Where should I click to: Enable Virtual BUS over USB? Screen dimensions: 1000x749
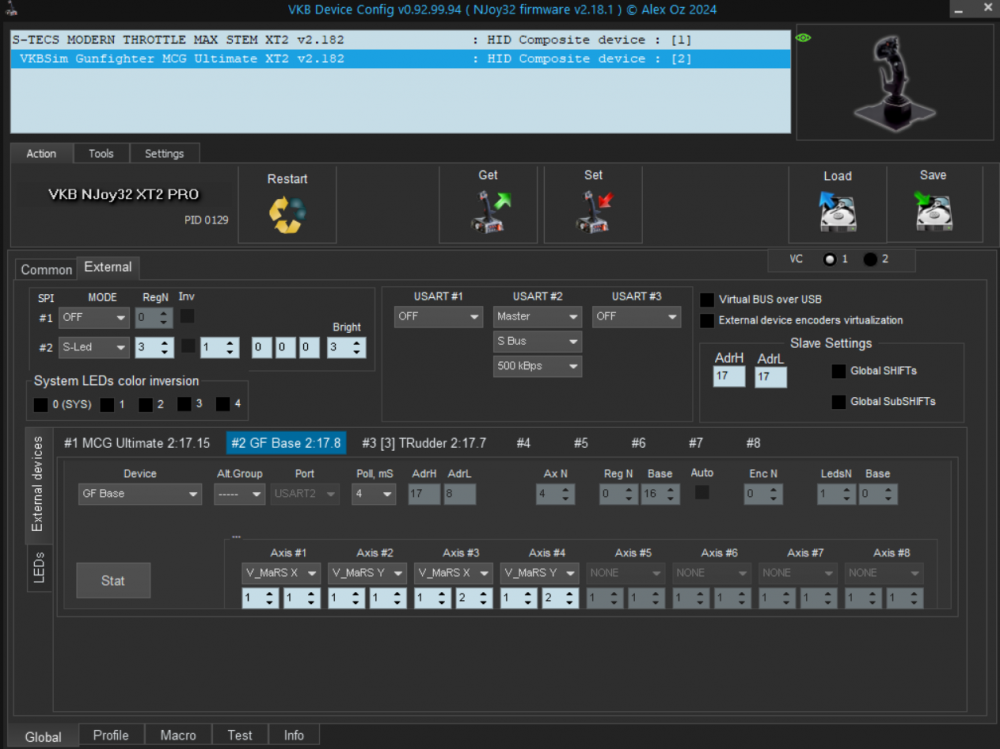pyautogui.click(x=707, y=298)
